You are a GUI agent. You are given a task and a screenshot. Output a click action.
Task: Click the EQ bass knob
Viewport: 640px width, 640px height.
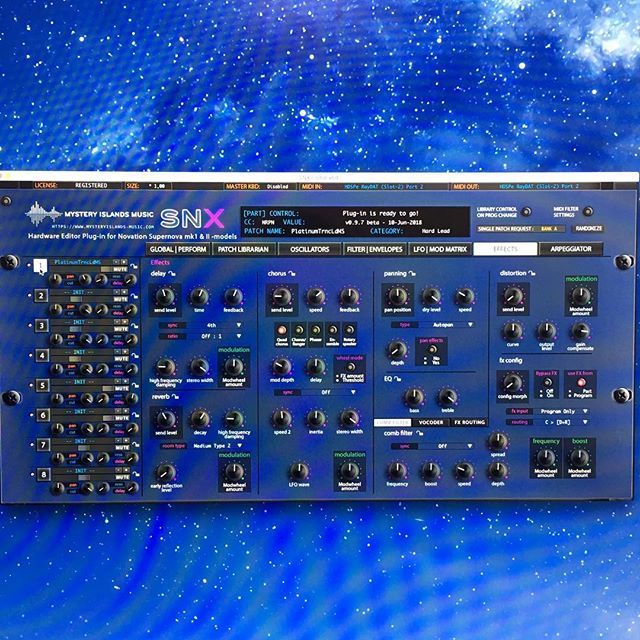(x=414, y=397)
